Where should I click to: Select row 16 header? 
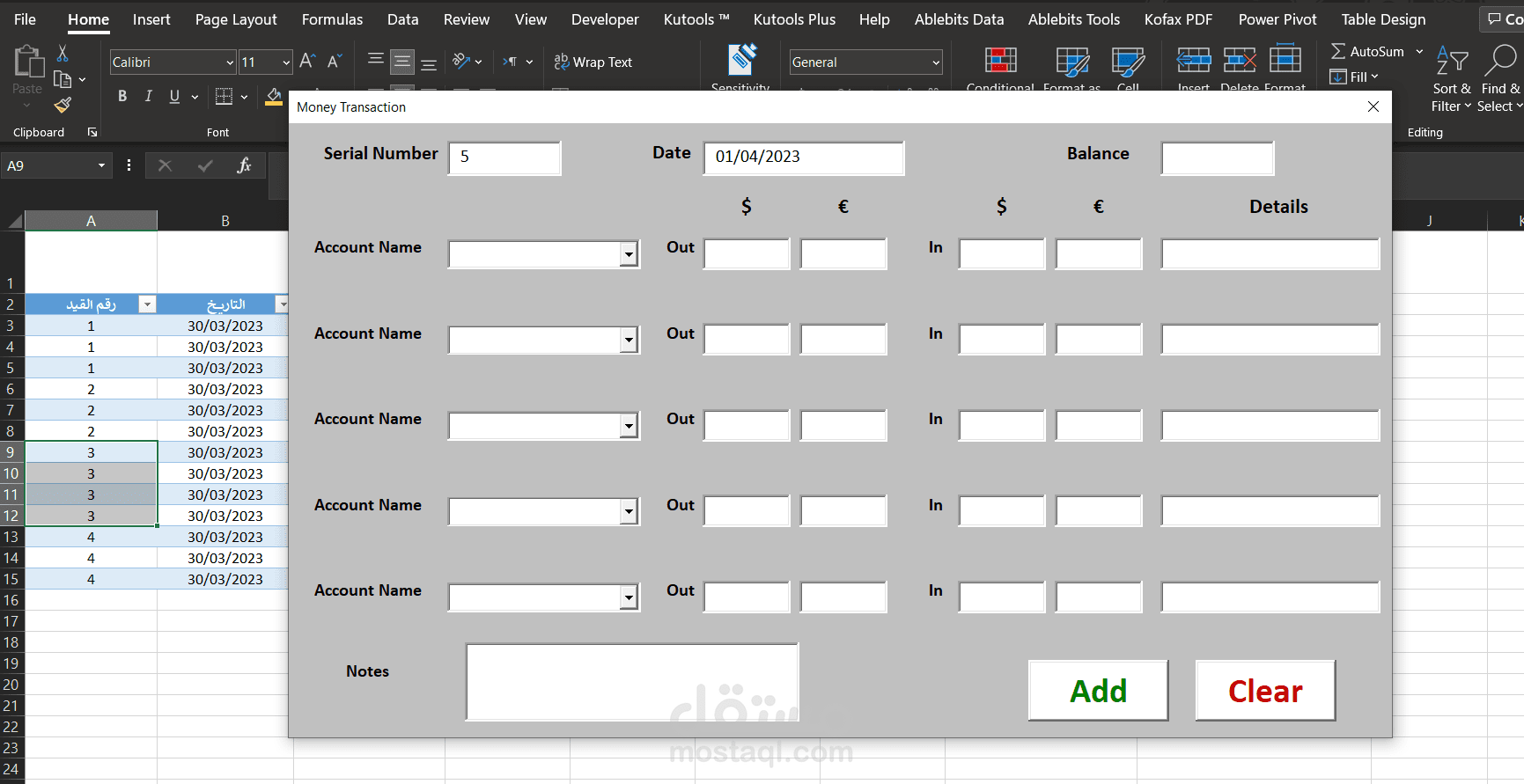click(x=11, y=600)
